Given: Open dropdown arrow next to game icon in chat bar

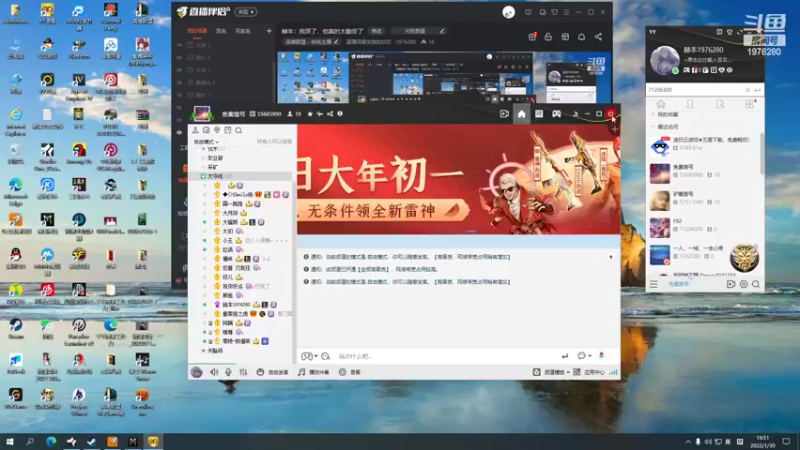Looking at the screenshot, I should tap(316, 356).
